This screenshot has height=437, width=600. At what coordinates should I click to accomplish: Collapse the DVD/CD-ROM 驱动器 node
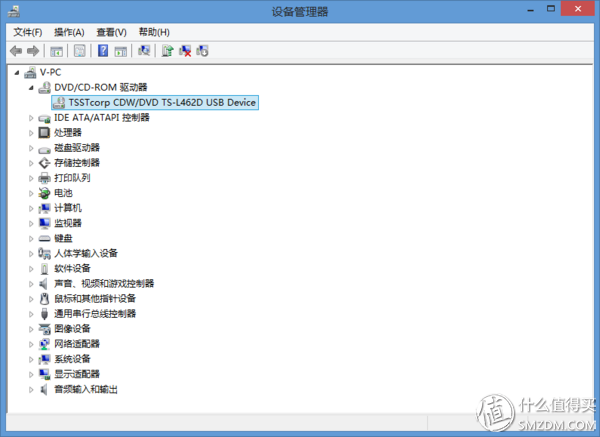(31, 88)
